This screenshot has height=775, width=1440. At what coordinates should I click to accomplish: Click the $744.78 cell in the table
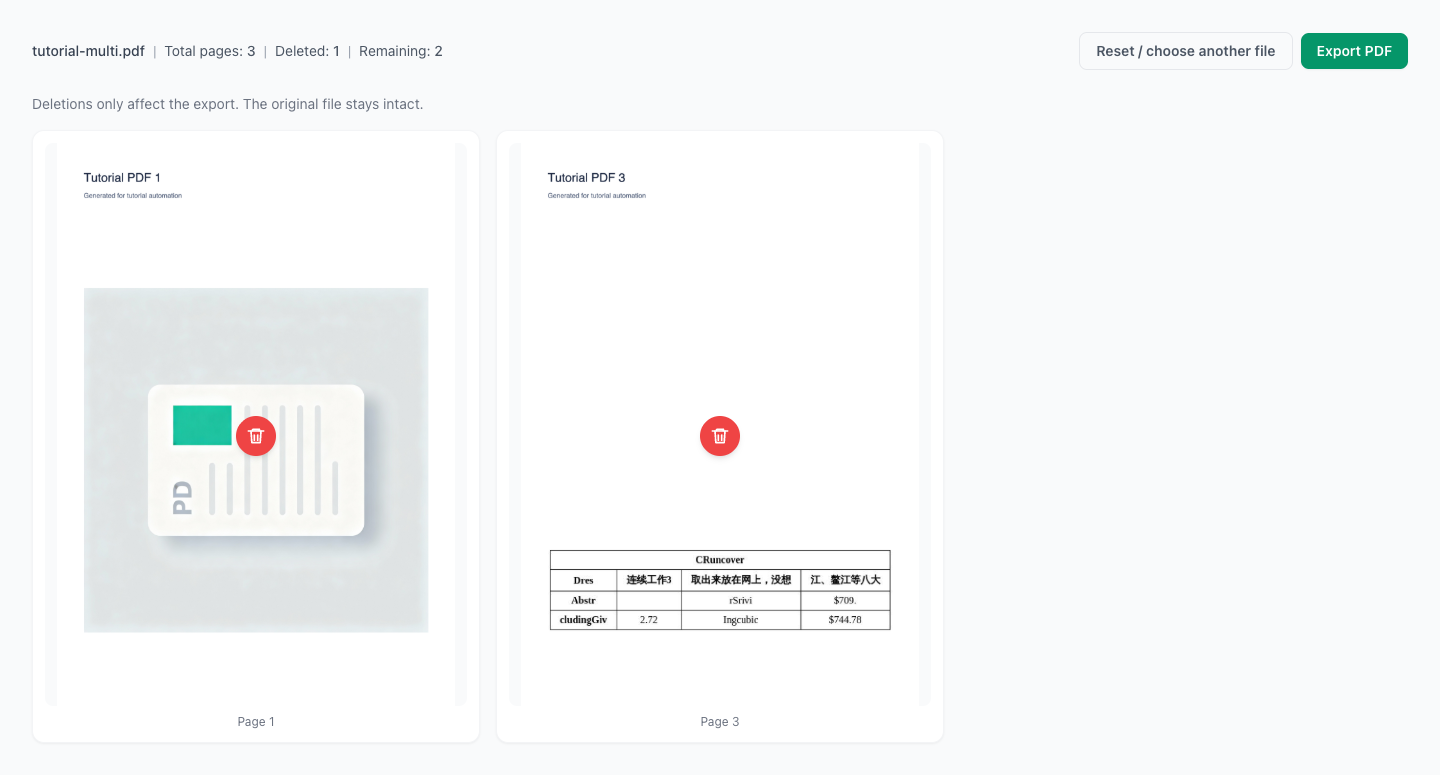click(845, 620)
